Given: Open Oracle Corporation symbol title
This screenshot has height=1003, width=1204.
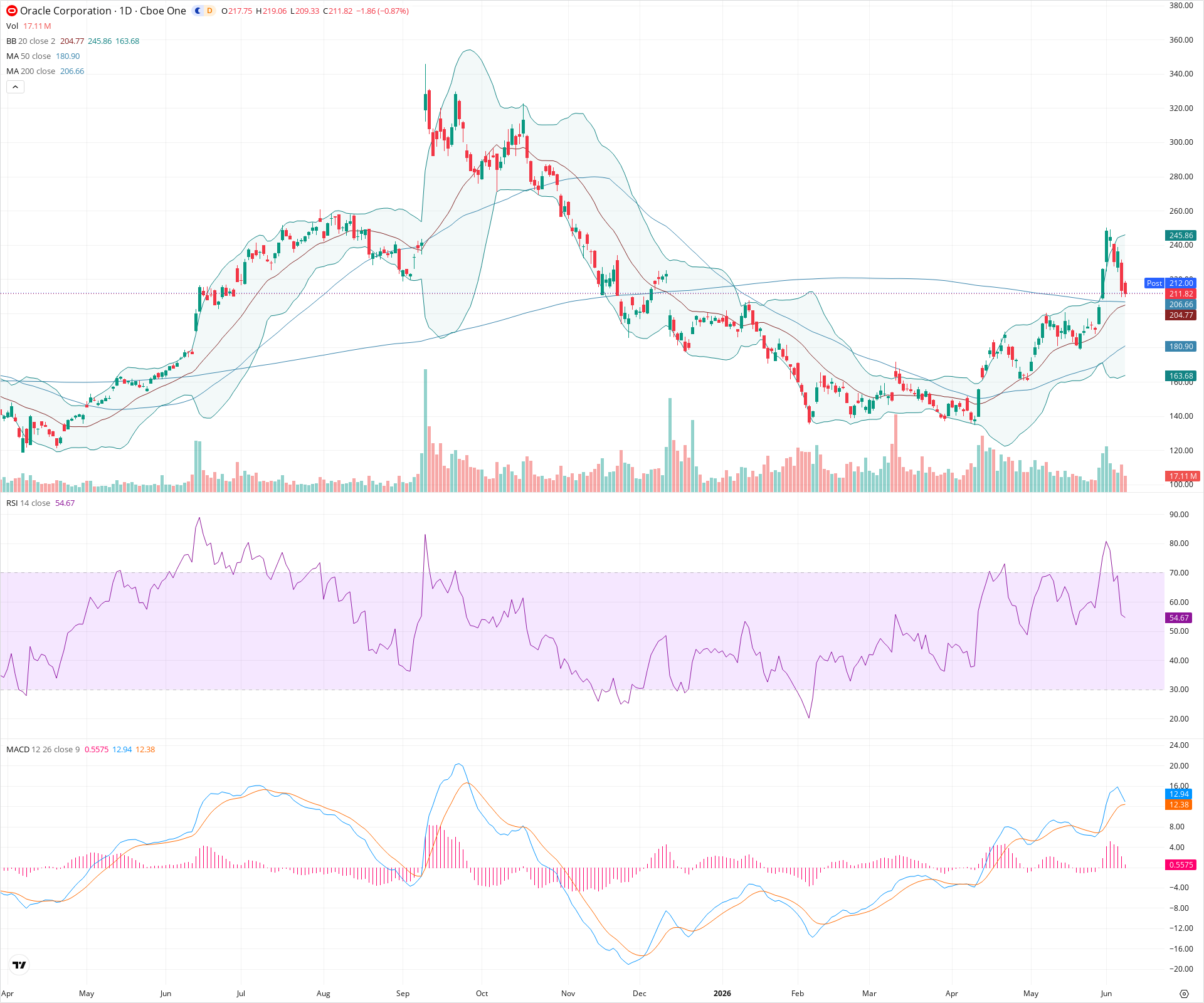Looking at the screenshot, I should [103, 11].
